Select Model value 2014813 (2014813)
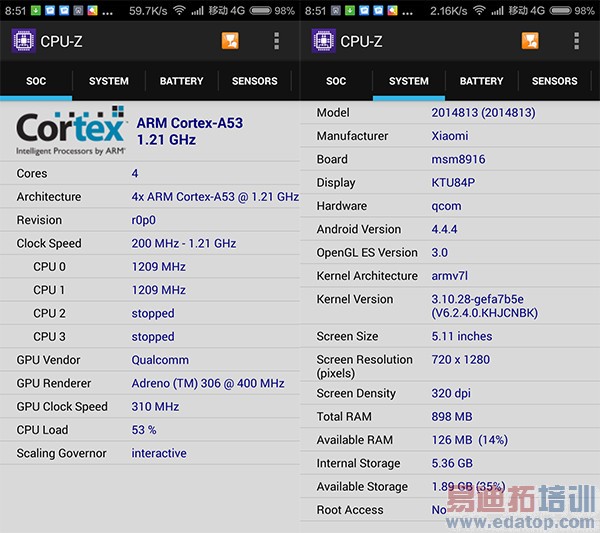The image size is (600, 533). [x=483, y=112]
